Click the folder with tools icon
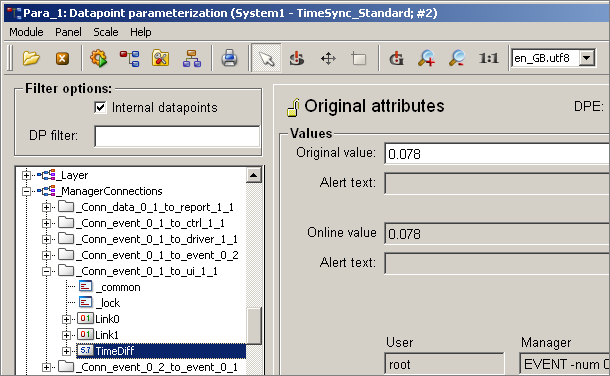Viewport: 610px width, 376px height. tap(161, 58)
